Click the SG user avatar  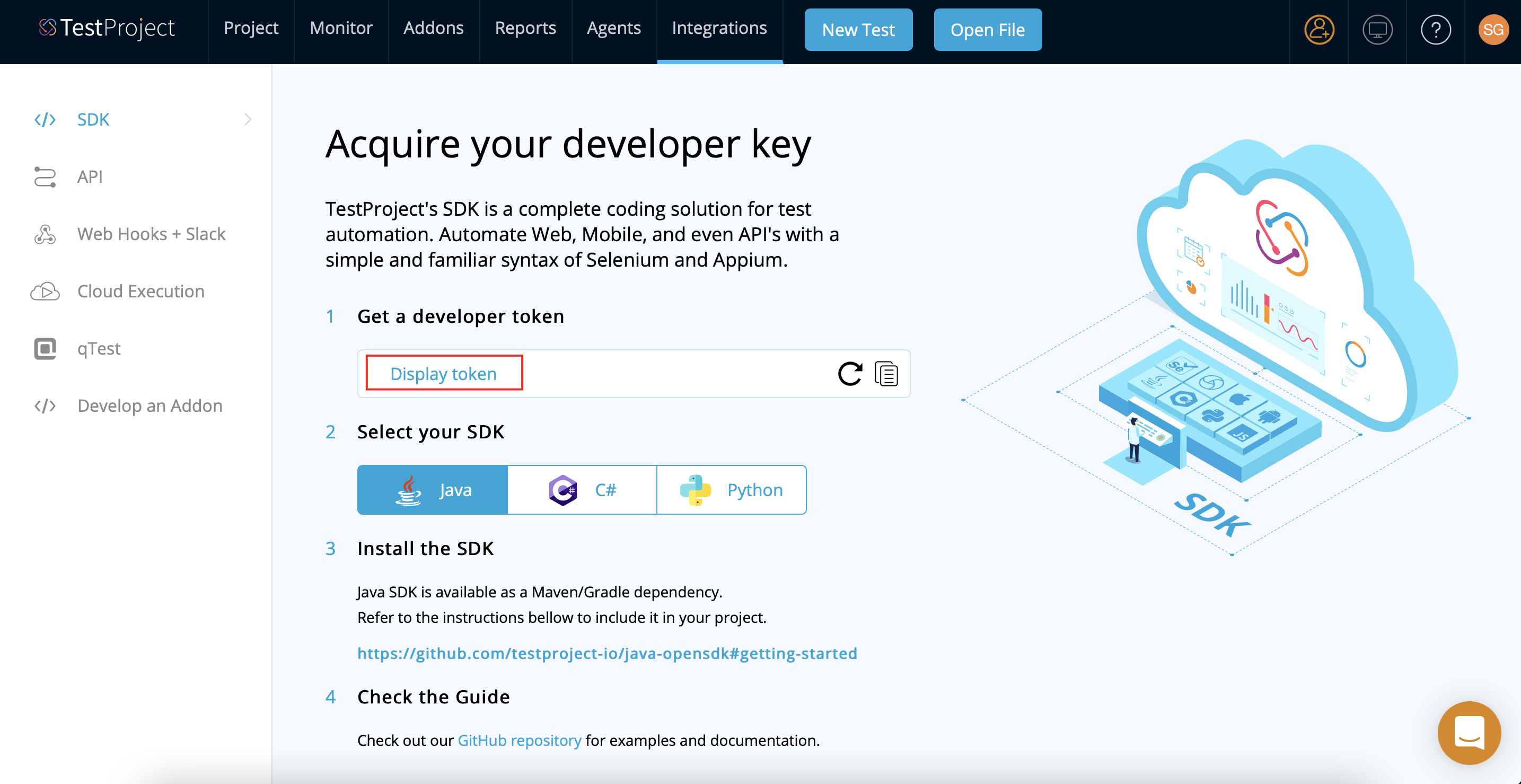point(1493,30)
